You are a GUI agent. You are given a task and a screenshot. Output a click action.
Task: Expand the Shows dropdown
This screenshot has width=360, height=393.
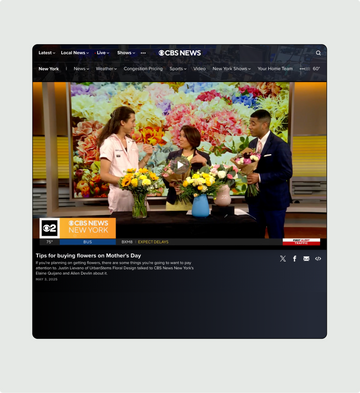pos(126,53)
